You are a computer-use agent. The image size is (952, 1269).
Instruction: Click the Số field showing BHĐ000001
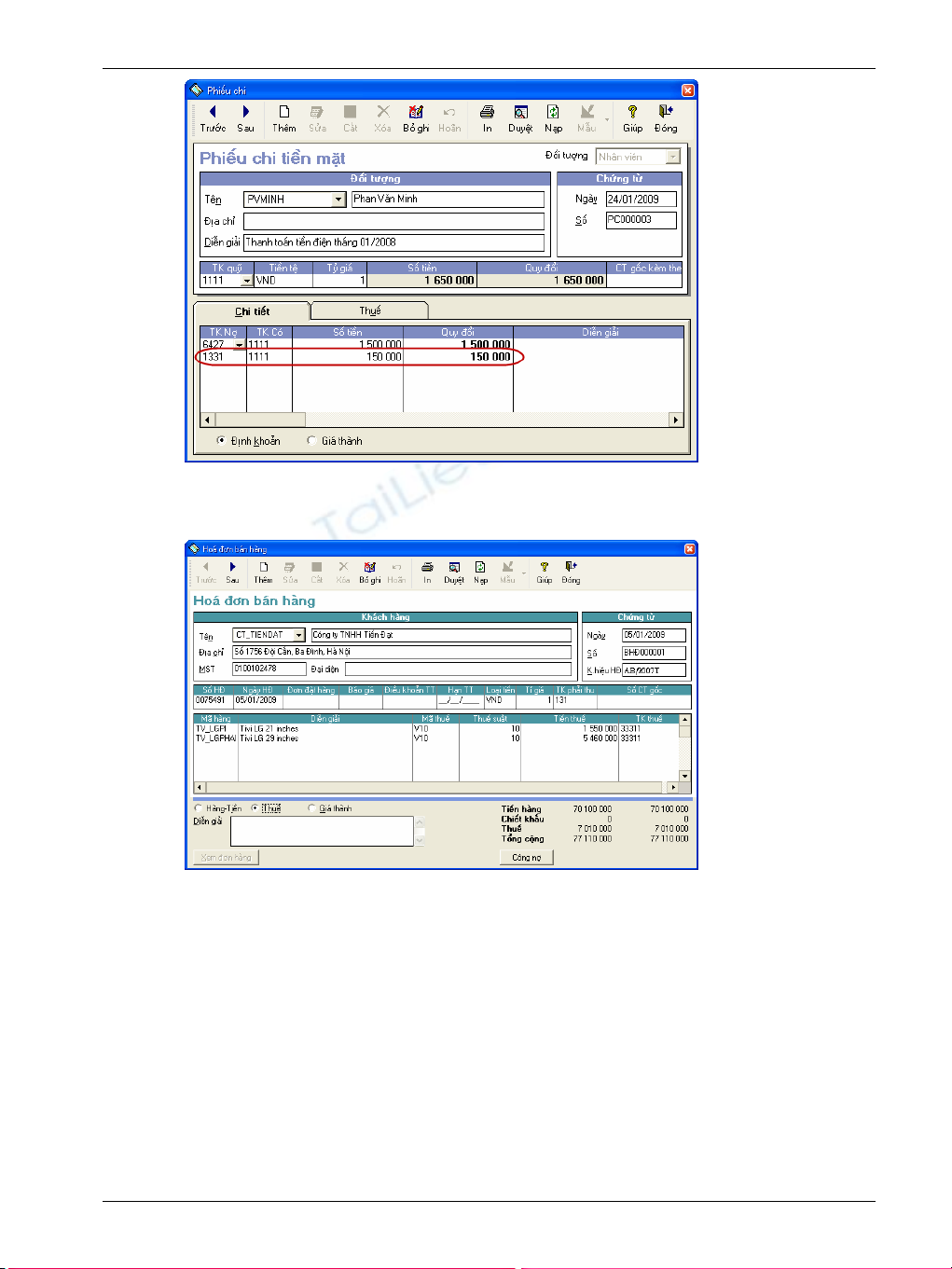pos(654,653)
